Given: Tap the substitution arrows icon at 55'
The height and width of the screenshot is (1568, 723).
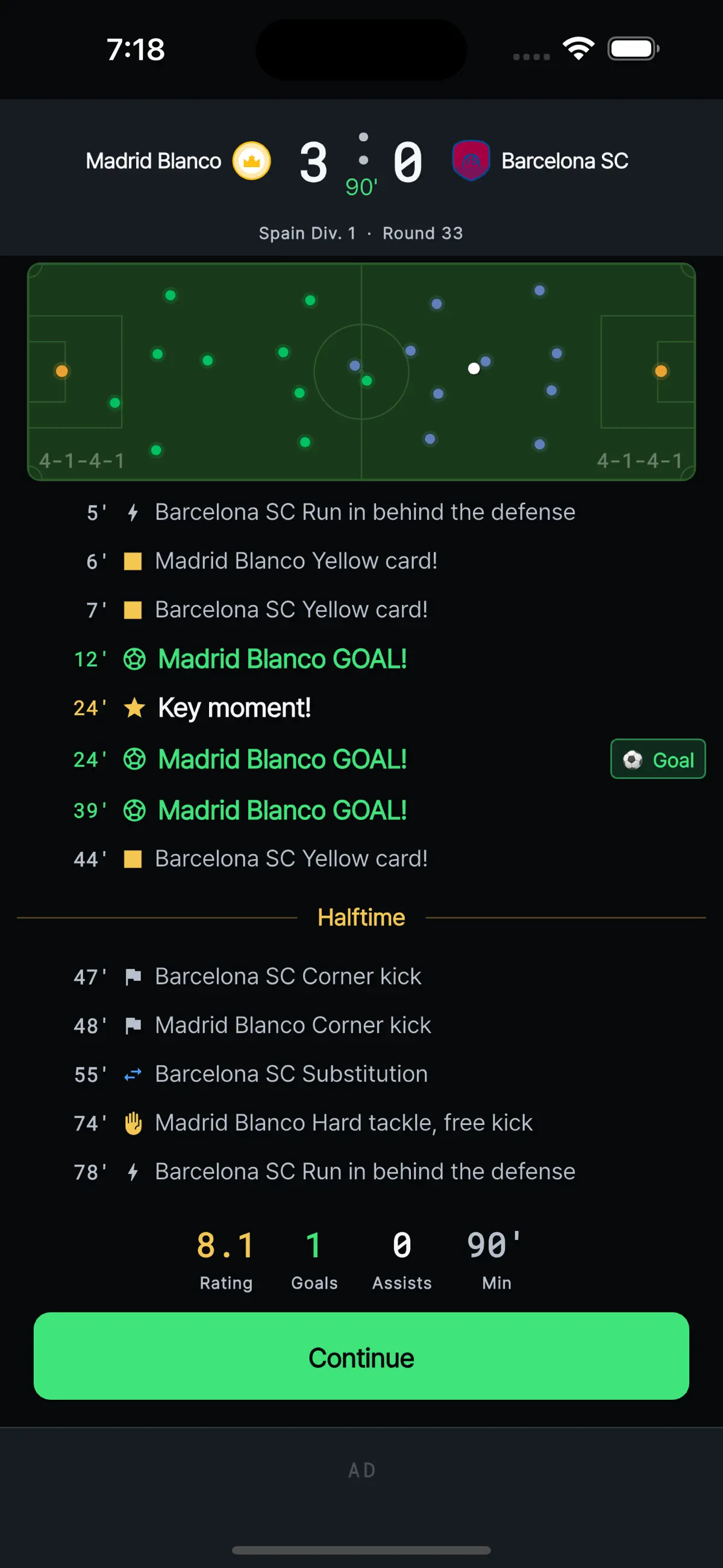Looking at the screenshot, I should click(x=133, y=1074).
